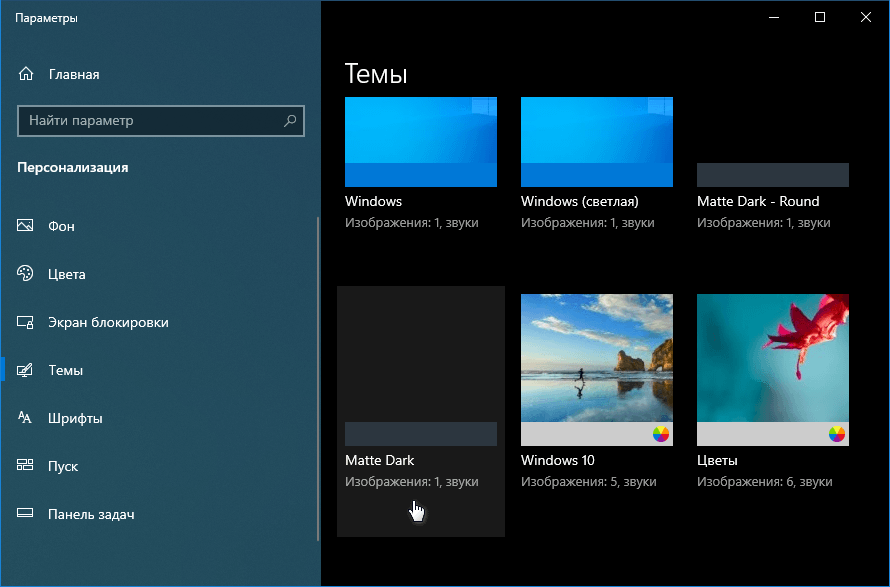The width and height of the screenshot is (890, 587).
Task: Select the Темы section in sidebar
Action: 160,370
